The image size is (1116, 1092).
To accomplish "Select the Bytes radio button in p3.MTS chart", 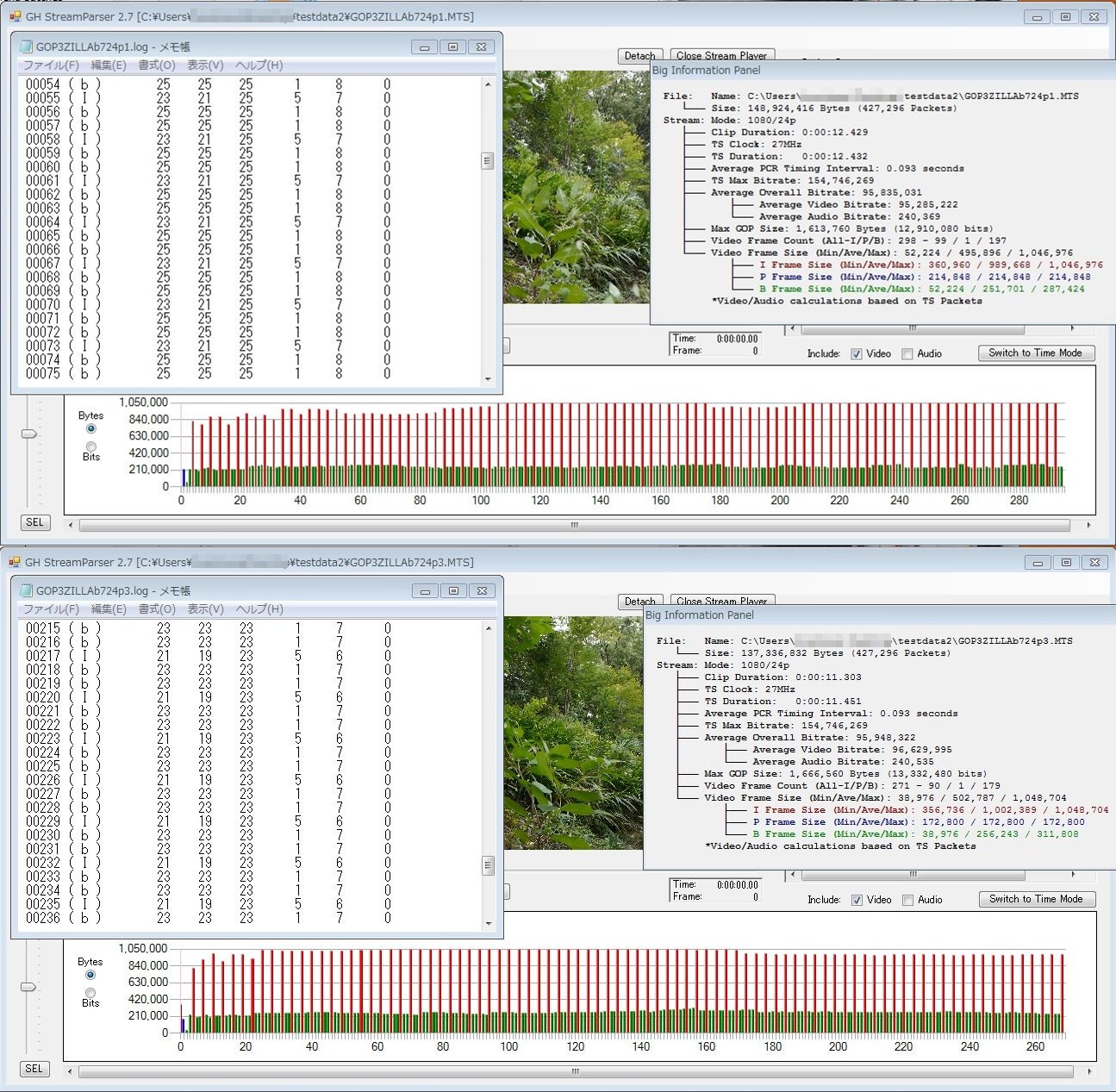I will pos(90,975).
